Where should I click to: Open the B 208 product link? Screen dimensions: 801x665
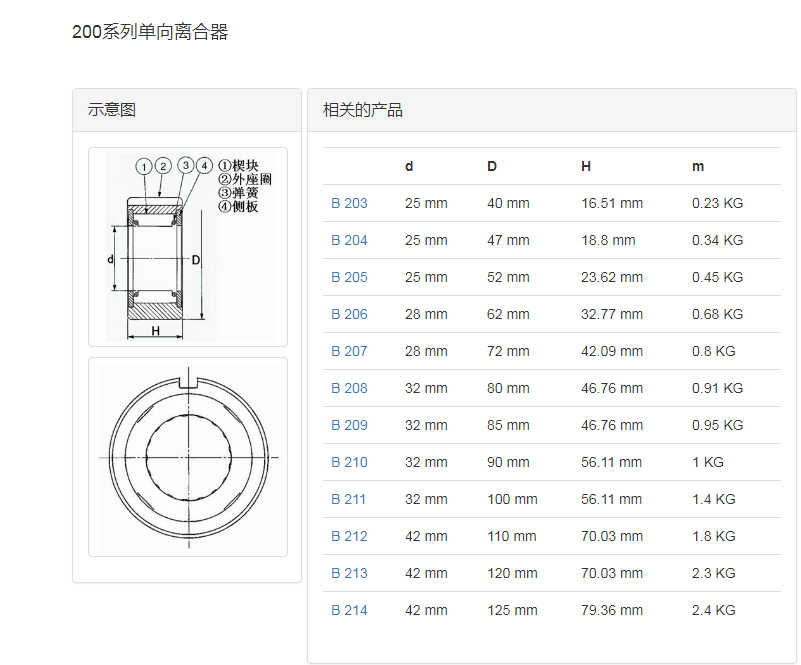349,388
